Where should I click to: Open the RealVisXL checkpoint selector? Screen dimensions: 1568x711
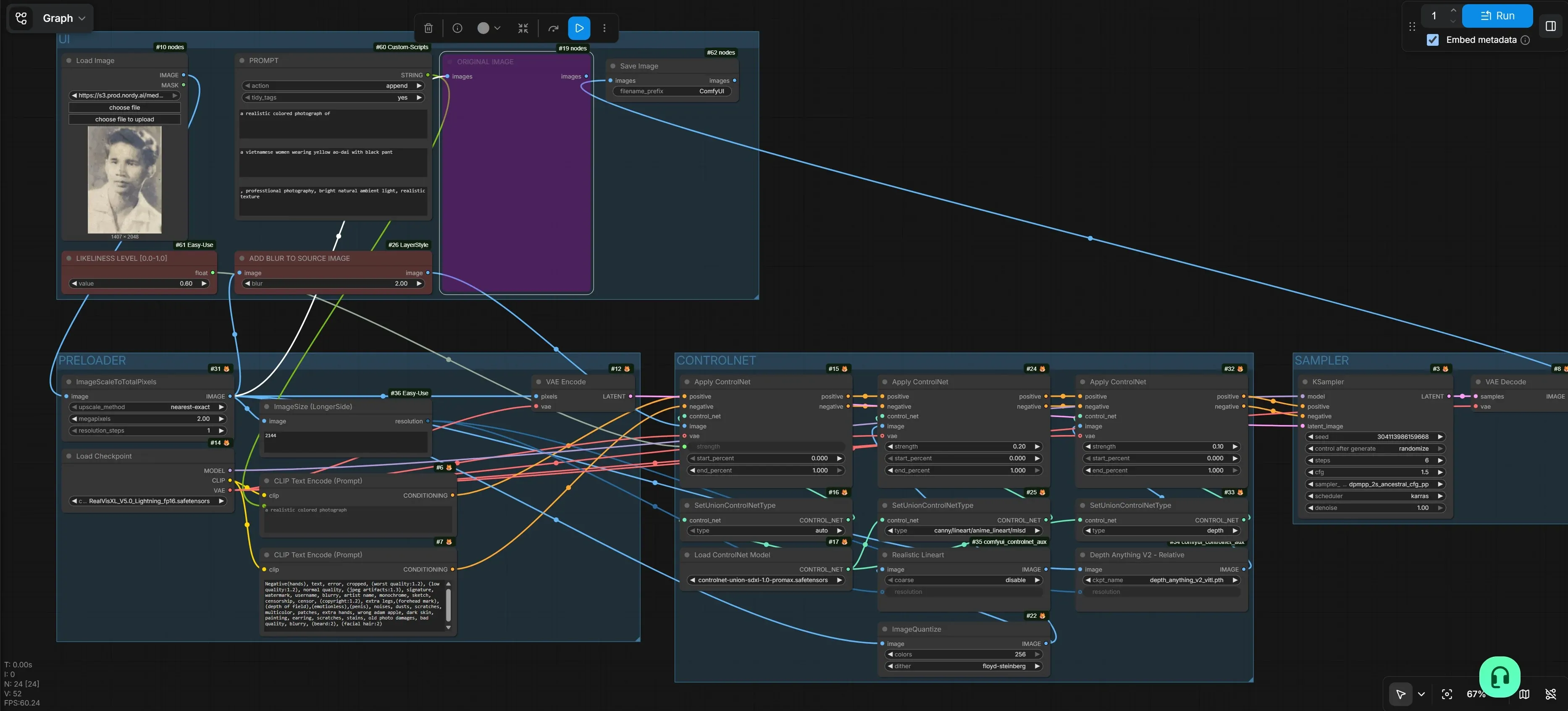pos(148,501)
